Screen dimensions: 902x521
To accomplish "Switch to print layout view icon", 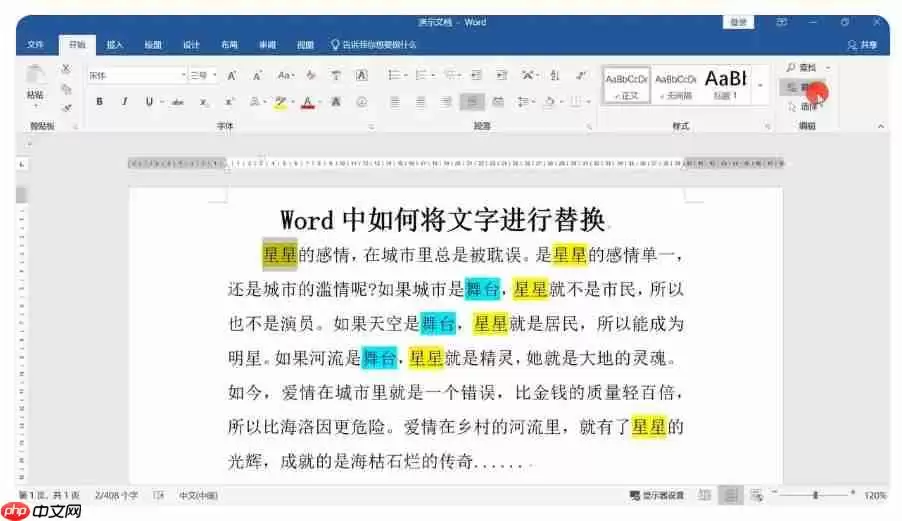I will [x=731, y=495].
